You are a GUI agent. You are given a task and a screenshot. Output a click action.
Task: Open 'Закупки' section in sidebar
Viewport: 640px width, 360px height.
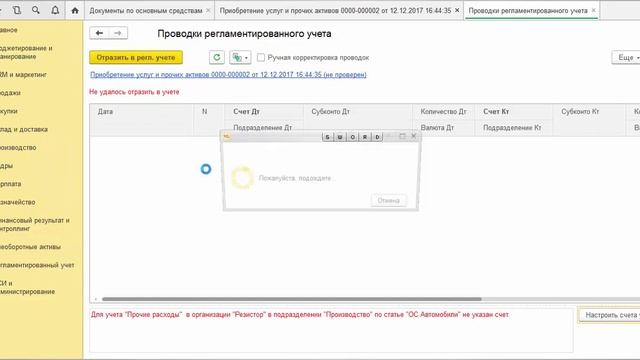pyautogui.click(x=9, y=111)
